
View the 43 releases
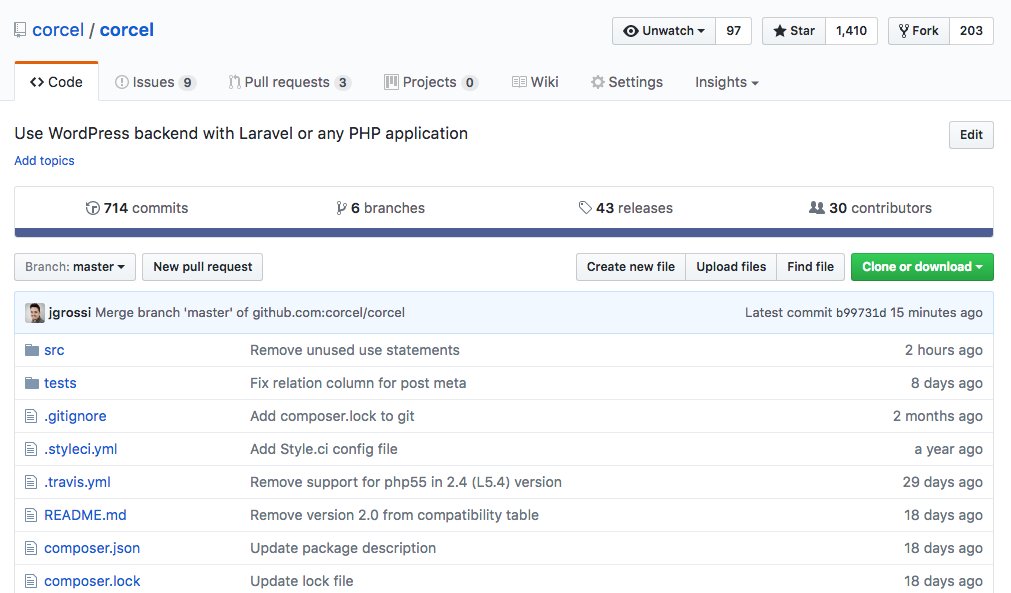[625, 208]
